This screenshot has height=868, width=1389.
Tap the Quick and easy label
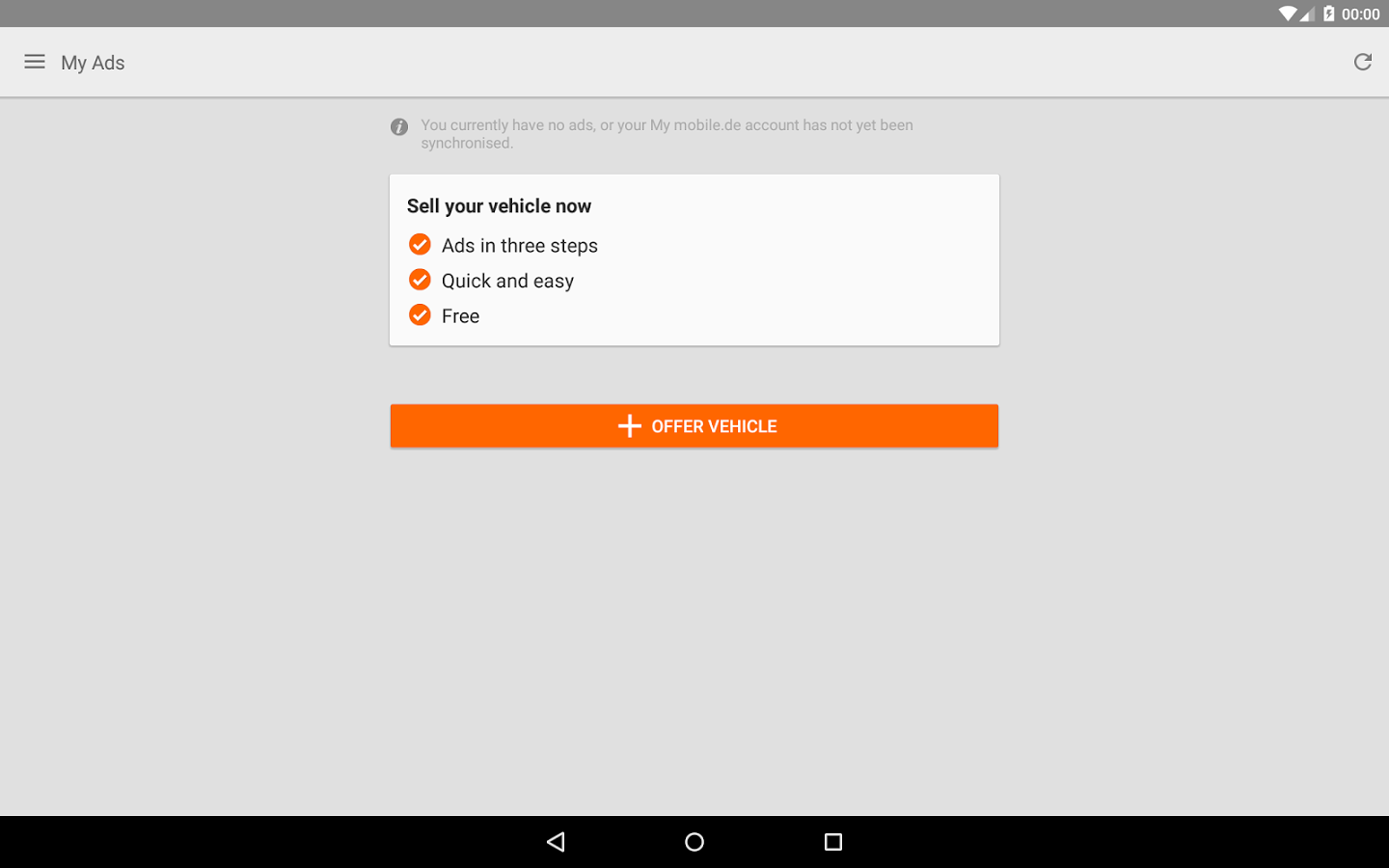[507, 281]
